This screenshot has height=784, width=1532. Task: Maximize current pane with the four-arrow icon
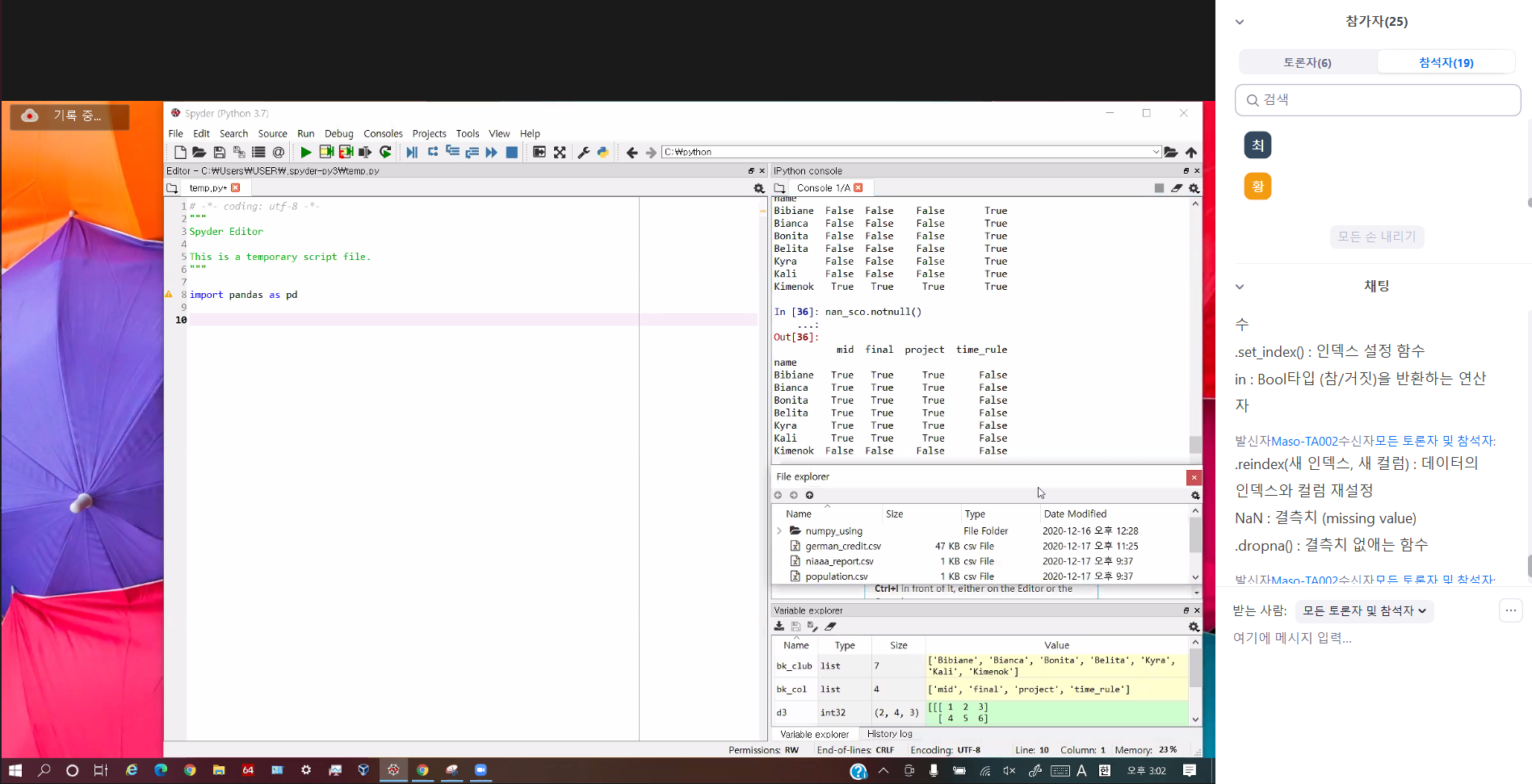pyautogui.click(x=560, y=152)
